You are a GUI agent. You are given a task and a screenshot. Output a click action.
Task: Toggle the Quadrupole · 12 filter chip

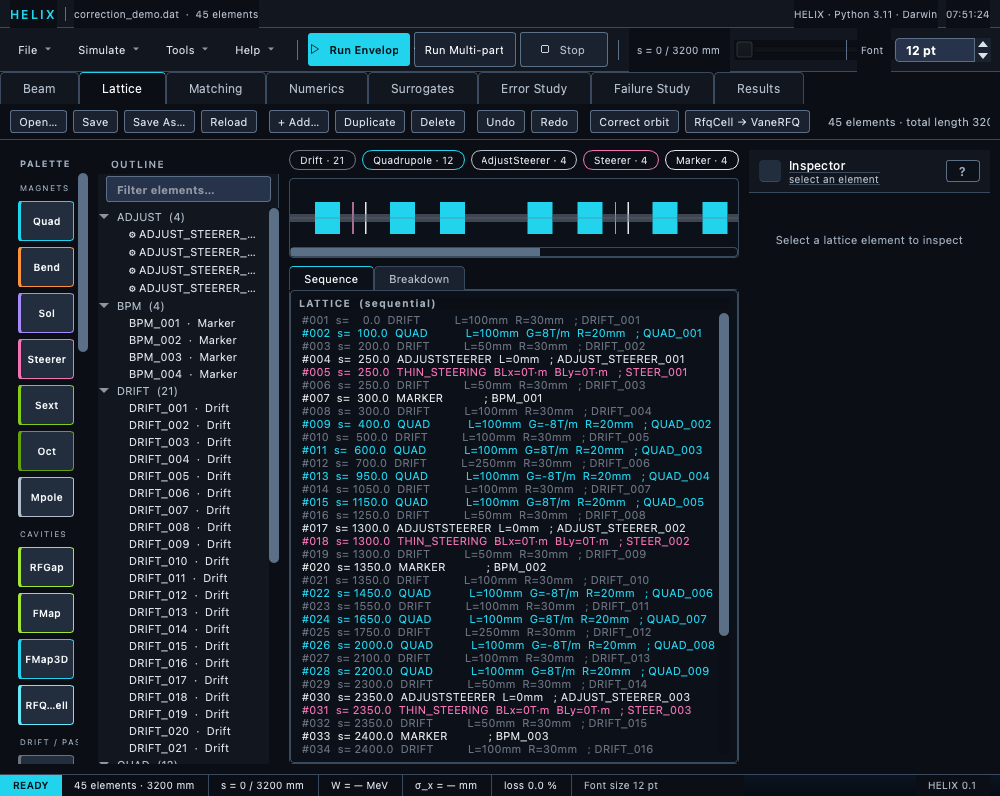[413, 160]
